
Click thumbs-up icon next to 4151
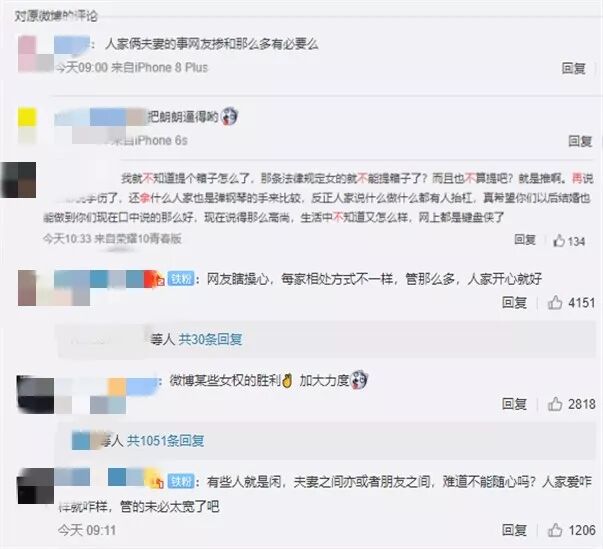point(555,302)
